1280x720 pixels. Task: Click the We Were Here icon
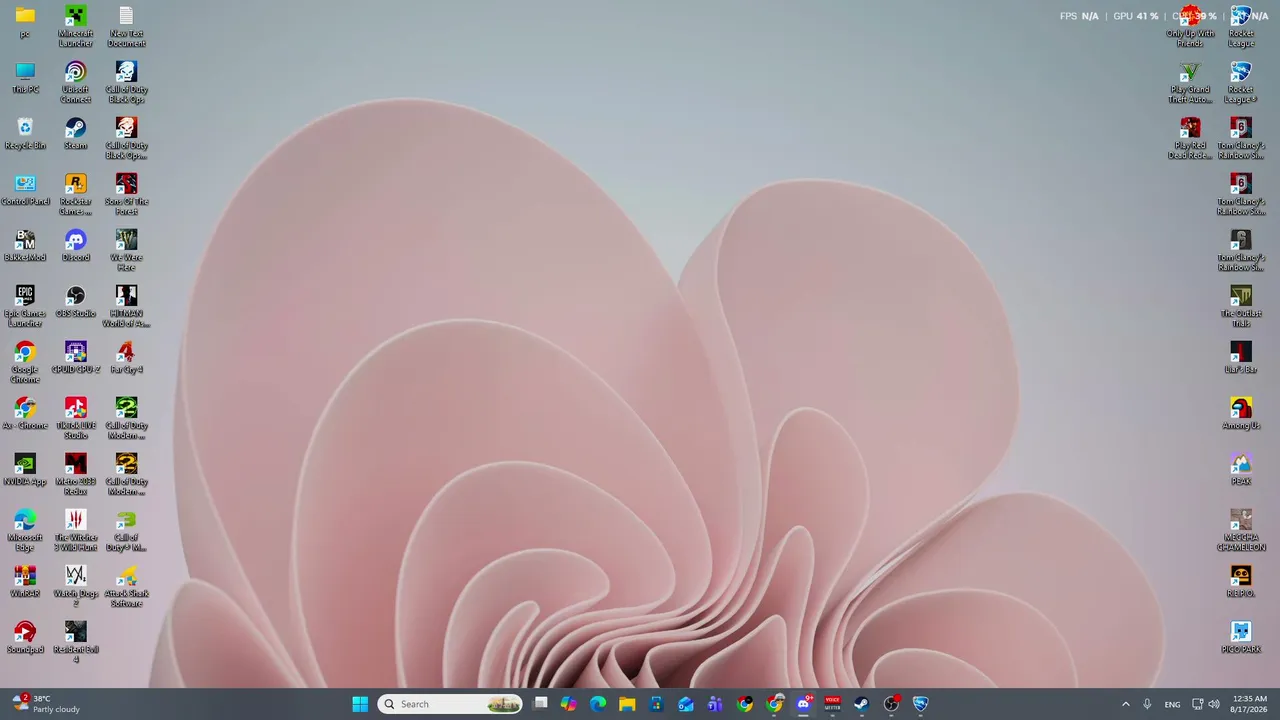[126, 250]
